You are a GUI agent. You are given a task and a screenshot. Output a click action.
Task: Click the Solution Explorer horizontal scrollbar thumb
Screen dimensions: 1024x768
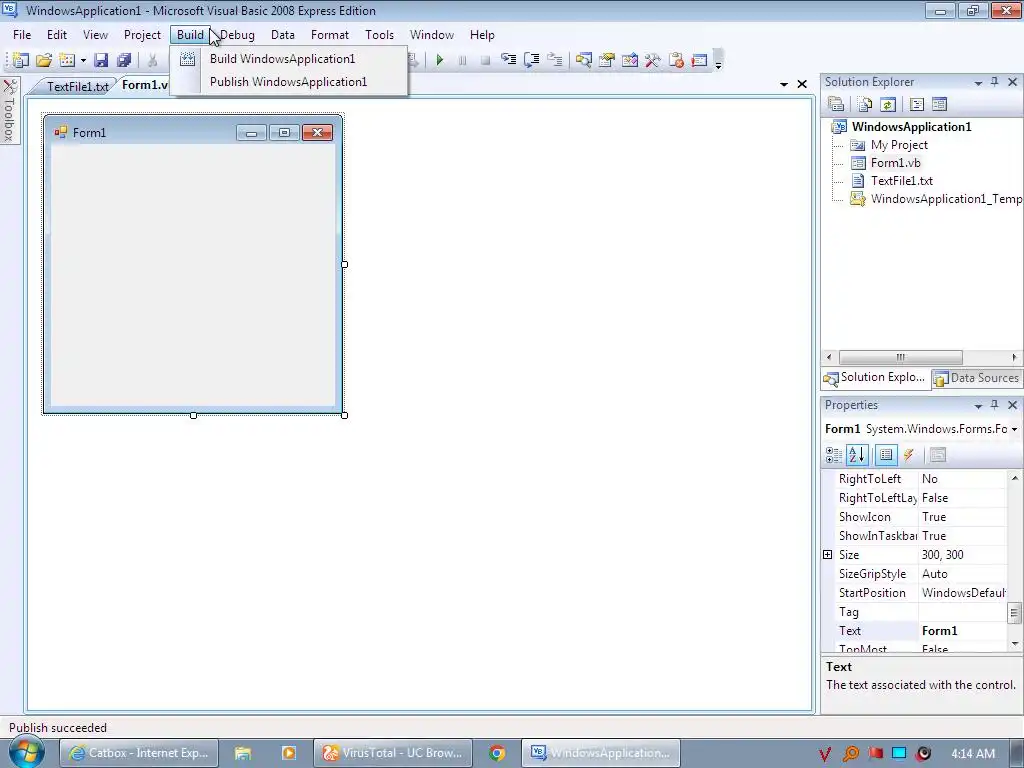tap(901, 357)
